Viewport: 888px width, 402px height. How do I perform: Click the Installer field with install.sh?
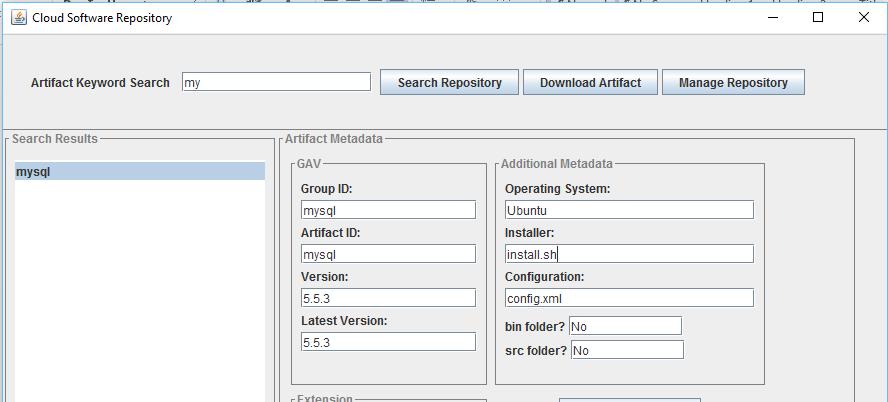point(629,254)
